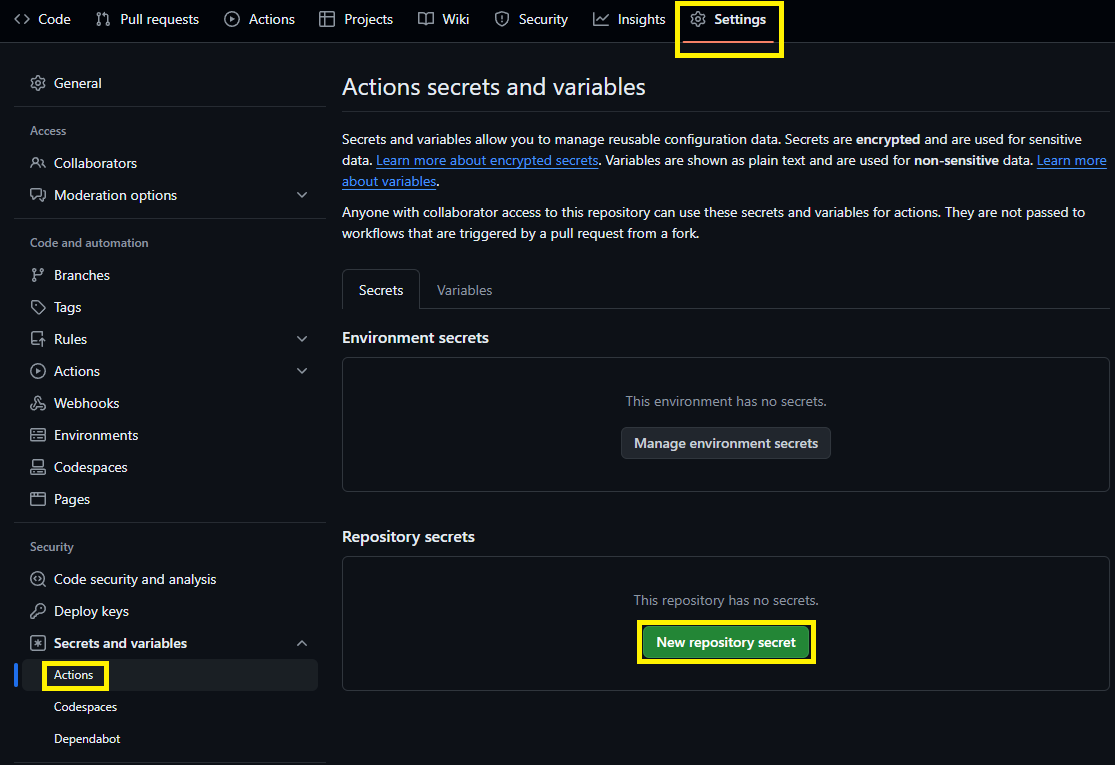Open Learn more about encrypted secrets link
The width and height of the screenshot is (1115, 765).
487,160
